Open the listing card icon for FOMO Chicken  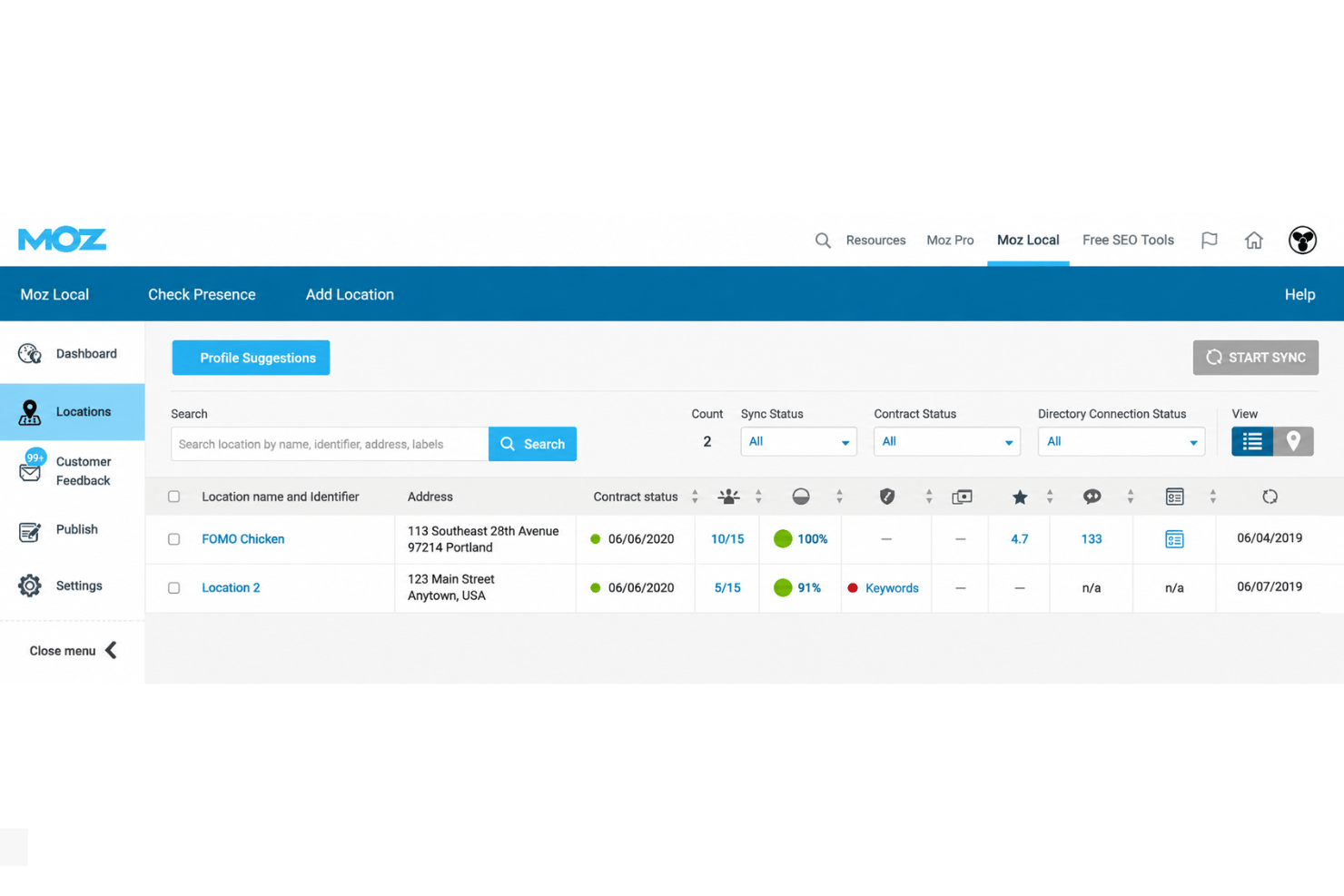1174,539
